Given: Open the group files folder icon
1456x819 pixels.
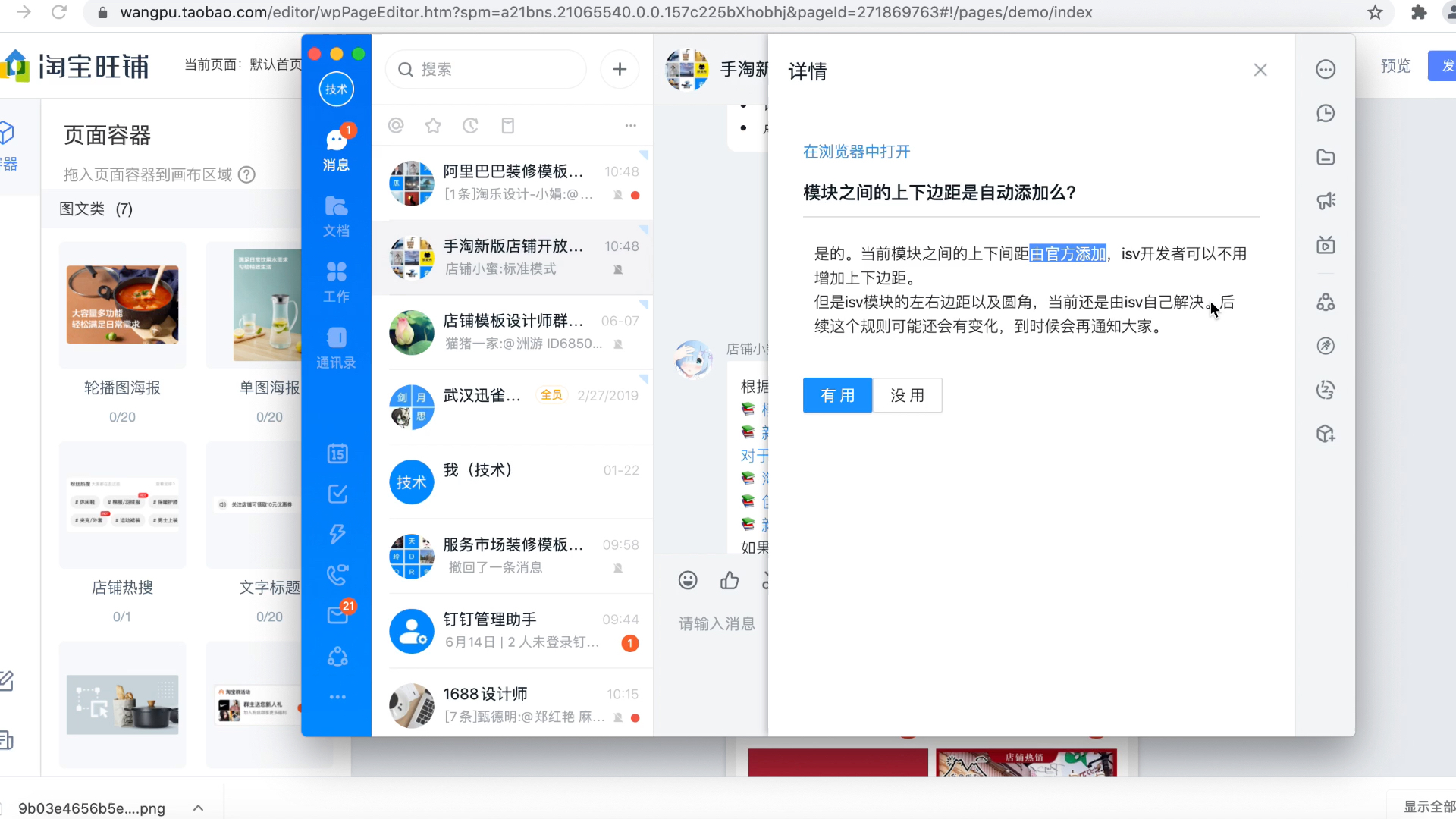Looking at the screenshot, I should pos(1326,157).
